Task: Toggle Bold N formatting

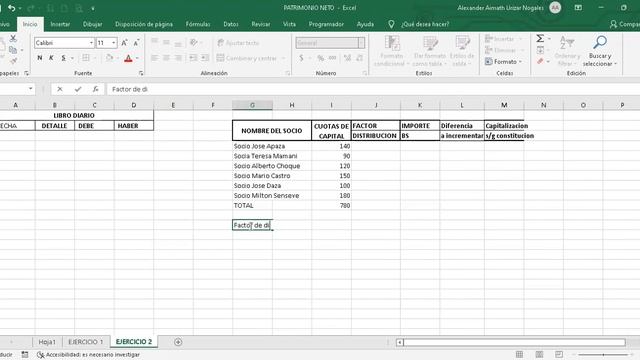Action: 40,58
